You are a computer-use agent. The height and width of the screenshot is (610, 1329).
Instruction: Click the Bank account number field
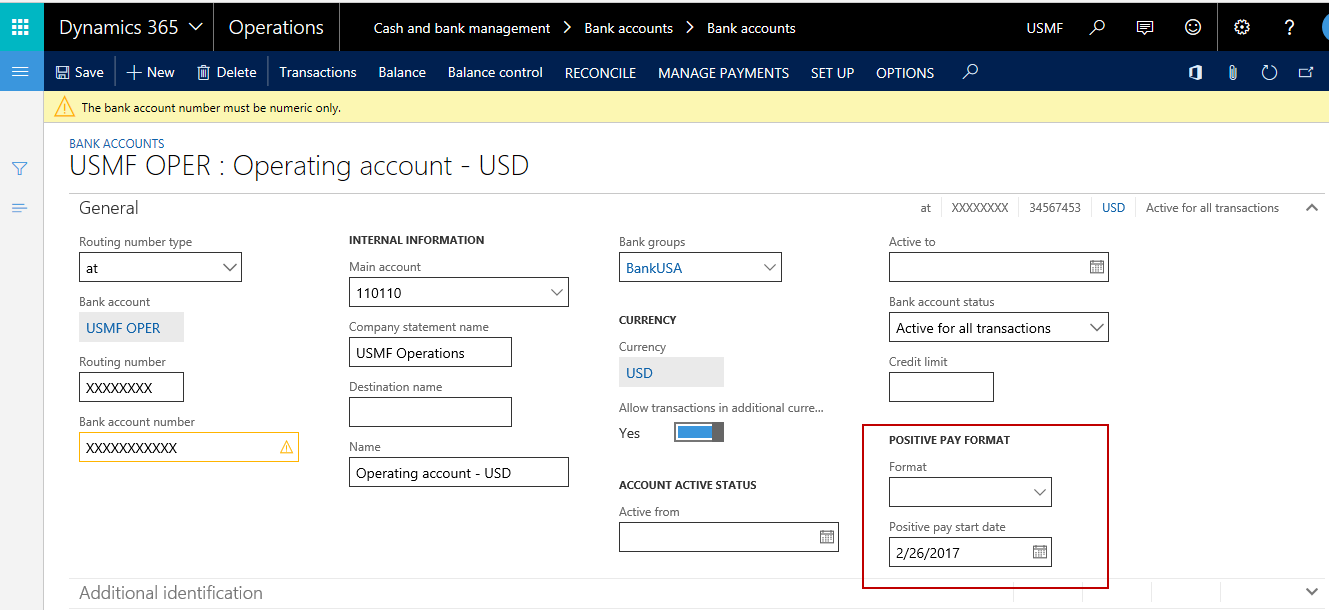tap(189, 447)
